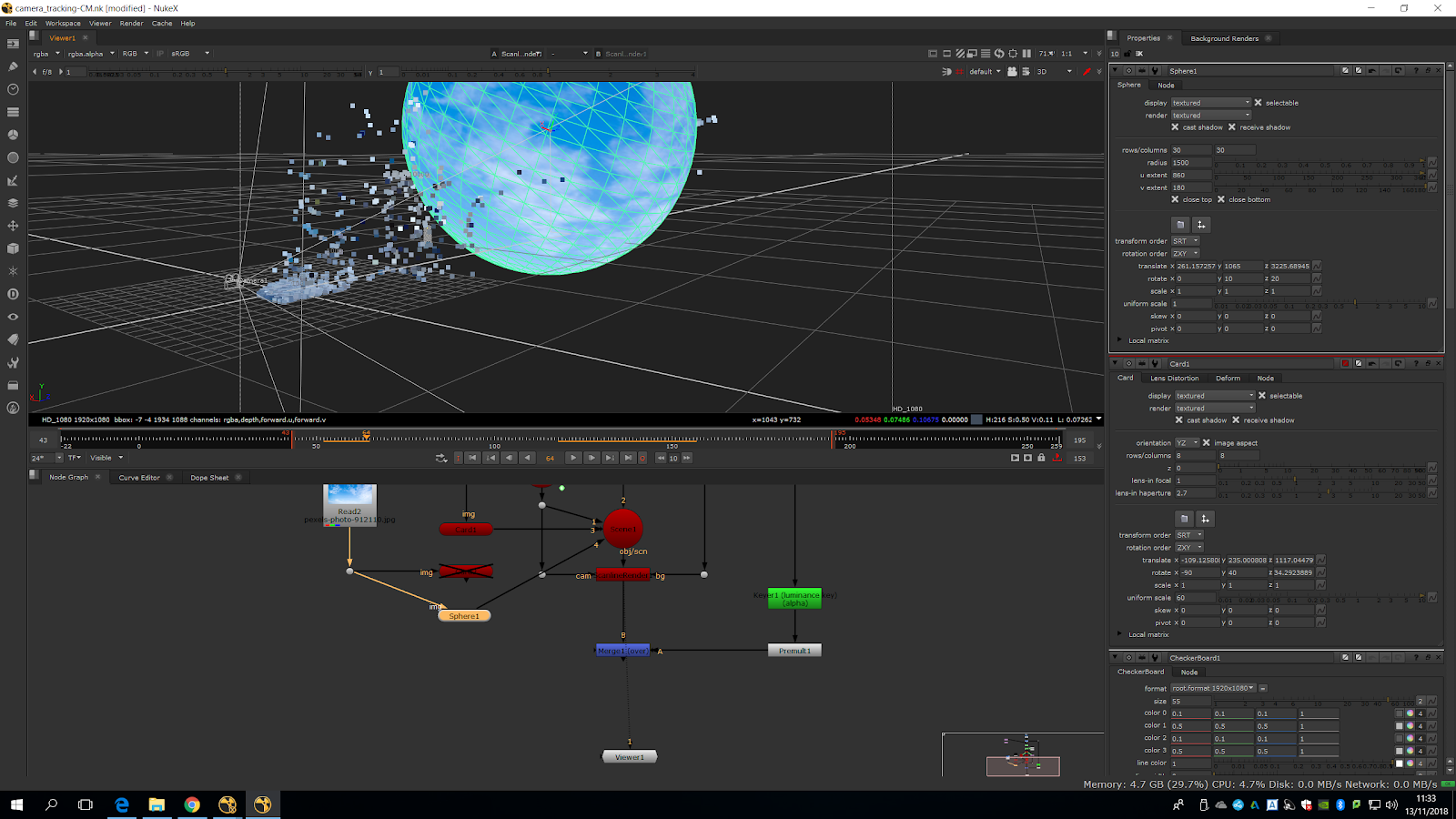Switch to the Curve Editor tab
Image resolution: width=1456 pixels, height=819 pixels.
139,478
